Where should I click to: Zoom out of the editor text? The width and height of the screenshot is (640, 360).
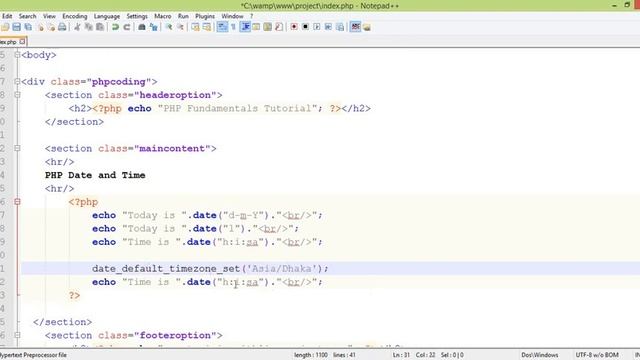click(x=180, y=27)
